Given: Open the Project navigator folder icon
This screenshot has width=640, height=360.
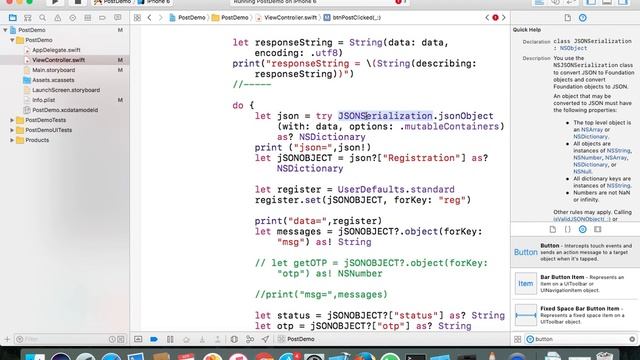Looking at the screenshot, I should pyautogui.click(x=13, y=18).
